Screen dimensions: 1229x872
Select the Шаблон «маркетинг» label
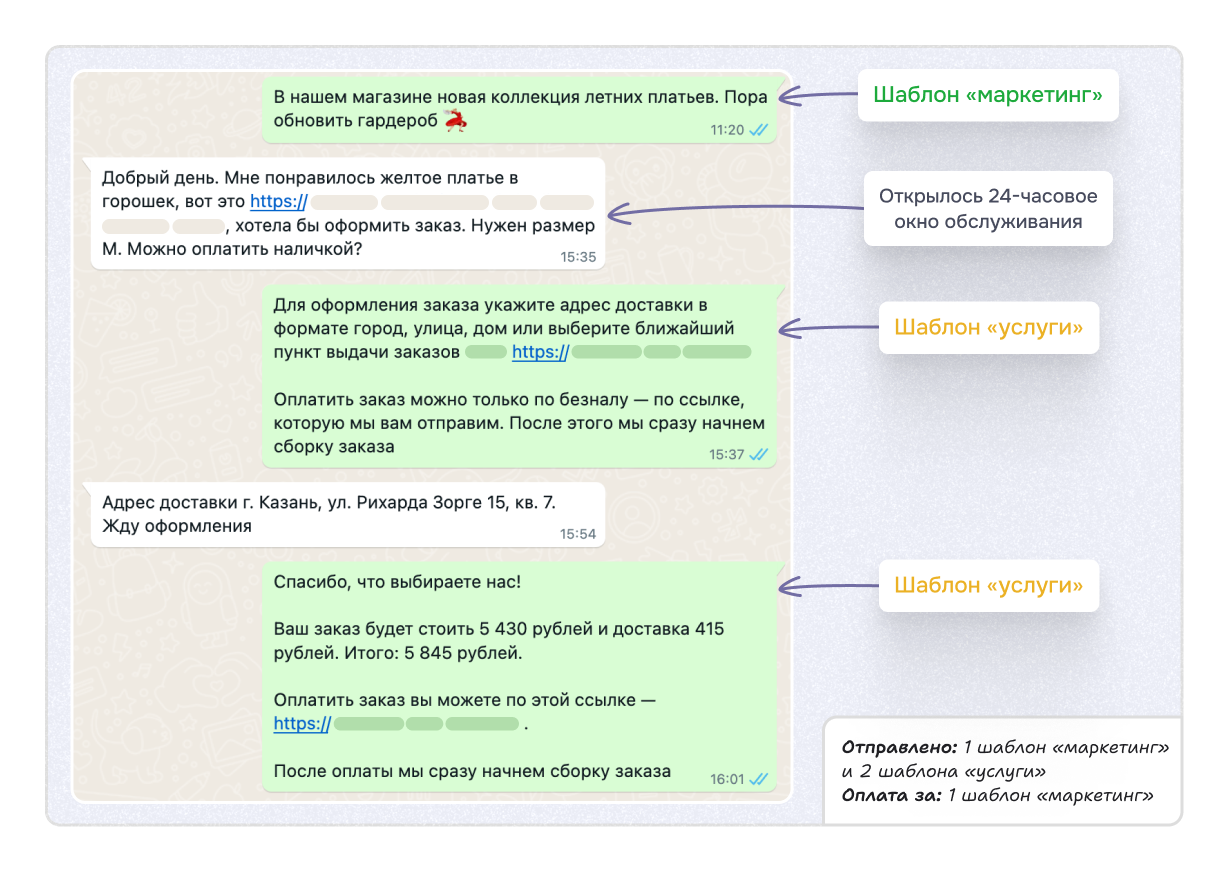click(x=988, y=97)
